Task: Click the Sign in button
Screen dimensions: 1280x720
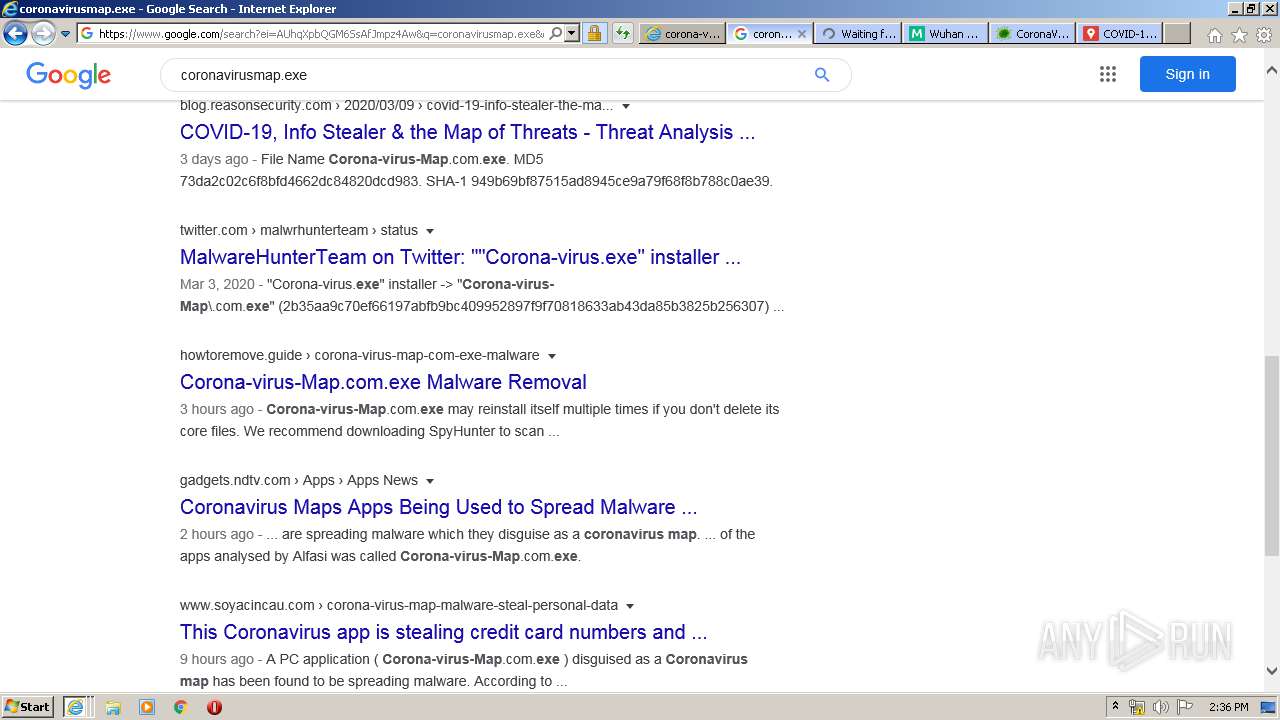Action: point(1187,74)
